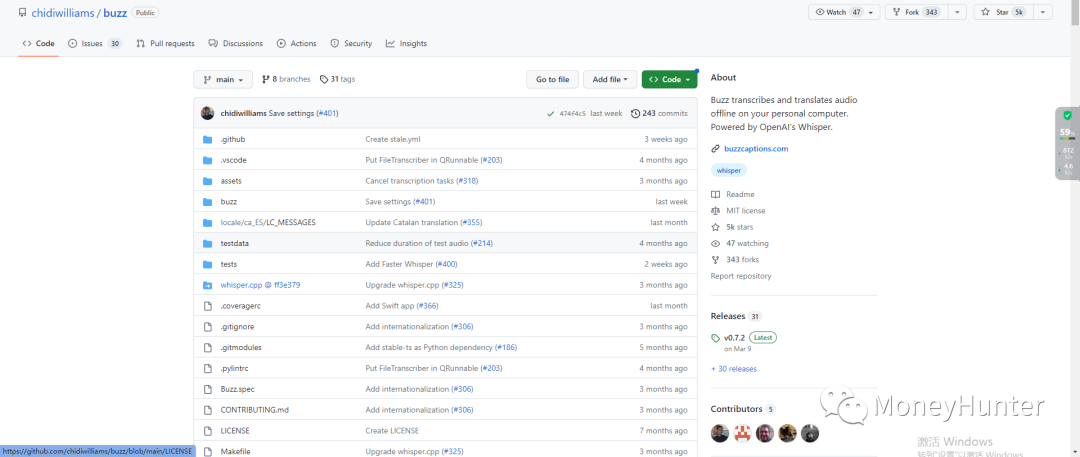The height and width of the screenshot is (457, 1080).
Task: Click the whisper topic tag
Action: pos(729,170)
